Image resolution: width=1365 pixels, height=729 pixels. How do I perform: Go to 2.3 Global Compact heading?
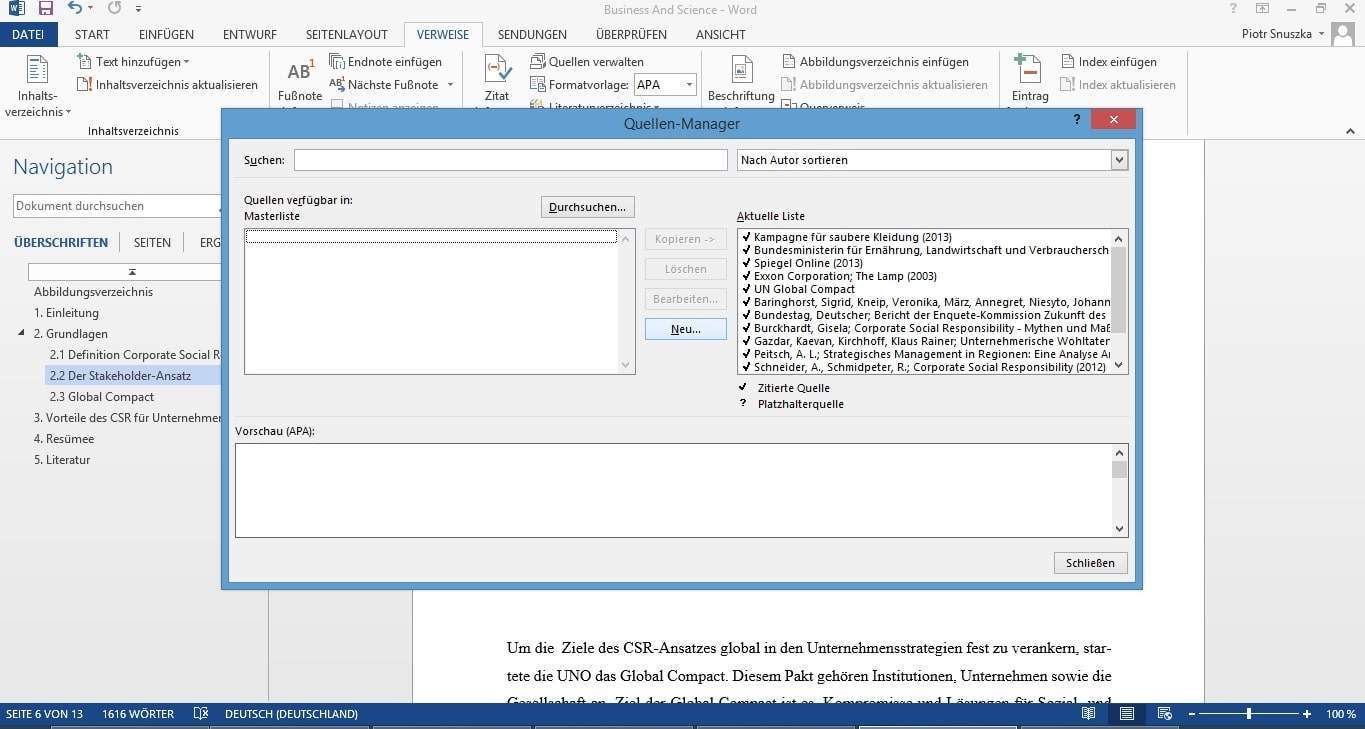(102, 397)
